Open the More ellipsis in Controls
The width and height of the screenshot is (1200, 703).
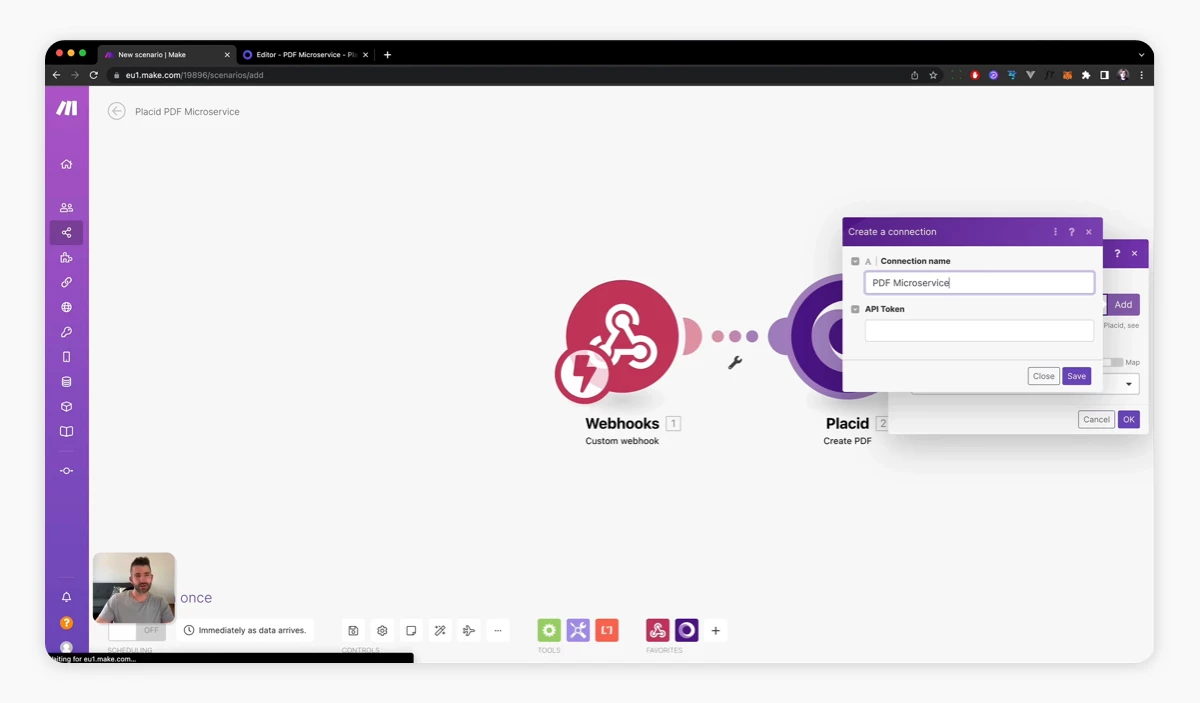click(498, 631)
